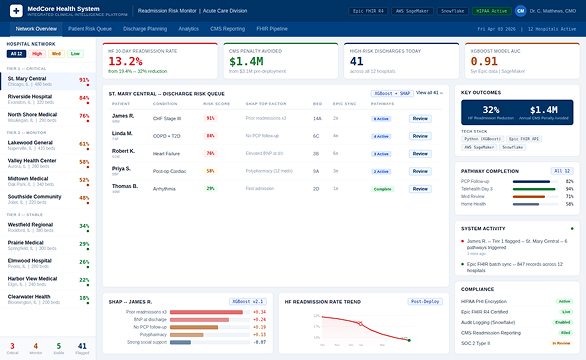Open James R. Tier 1 flagged activity
The width and height of the screenshot is (586, 360).
pyautogui.click(x=517, y=247)
